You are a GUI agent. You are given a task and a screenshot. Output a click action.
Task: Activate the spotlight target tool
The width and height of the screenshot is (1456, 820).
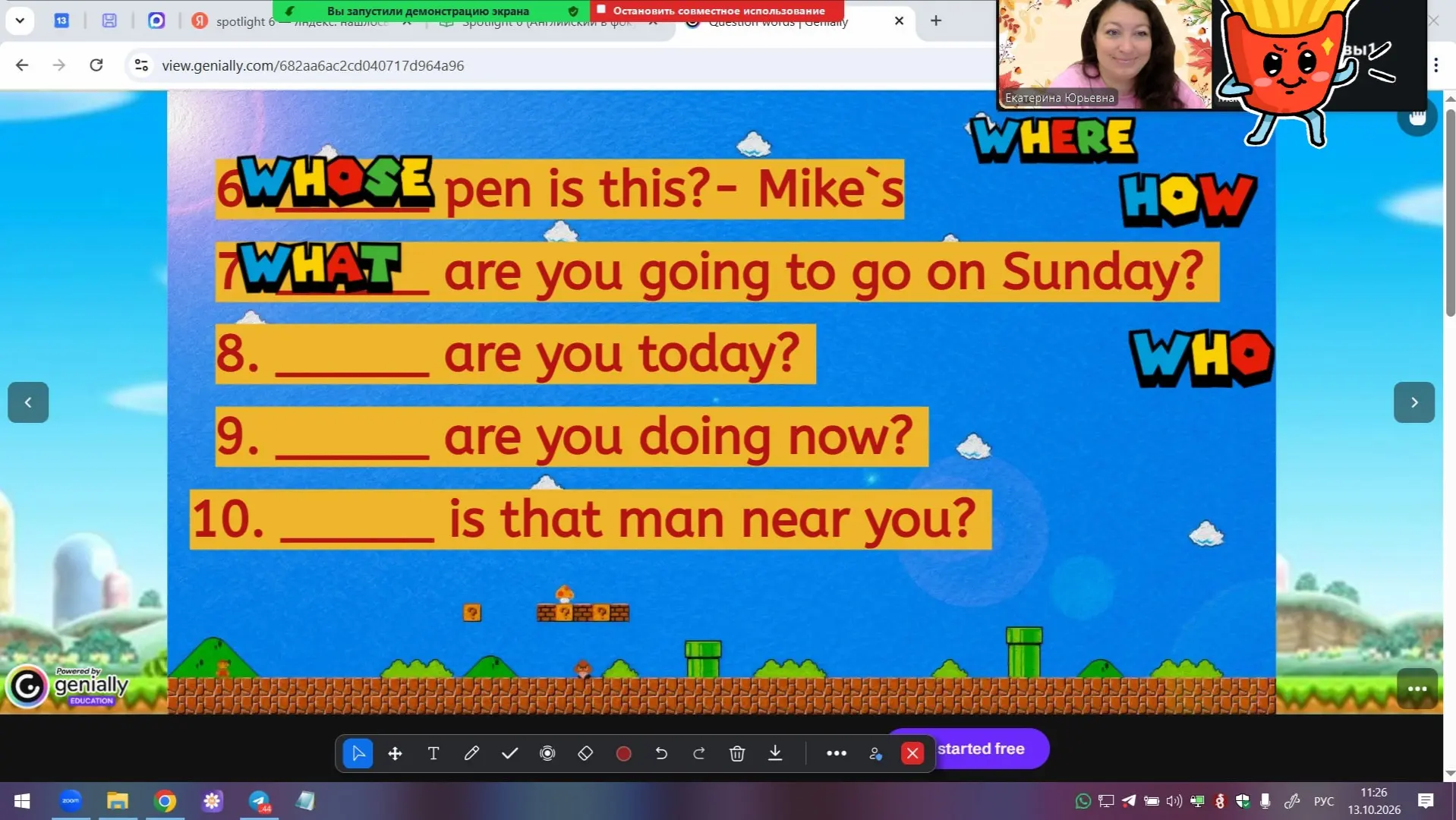[x=547, y=753]
